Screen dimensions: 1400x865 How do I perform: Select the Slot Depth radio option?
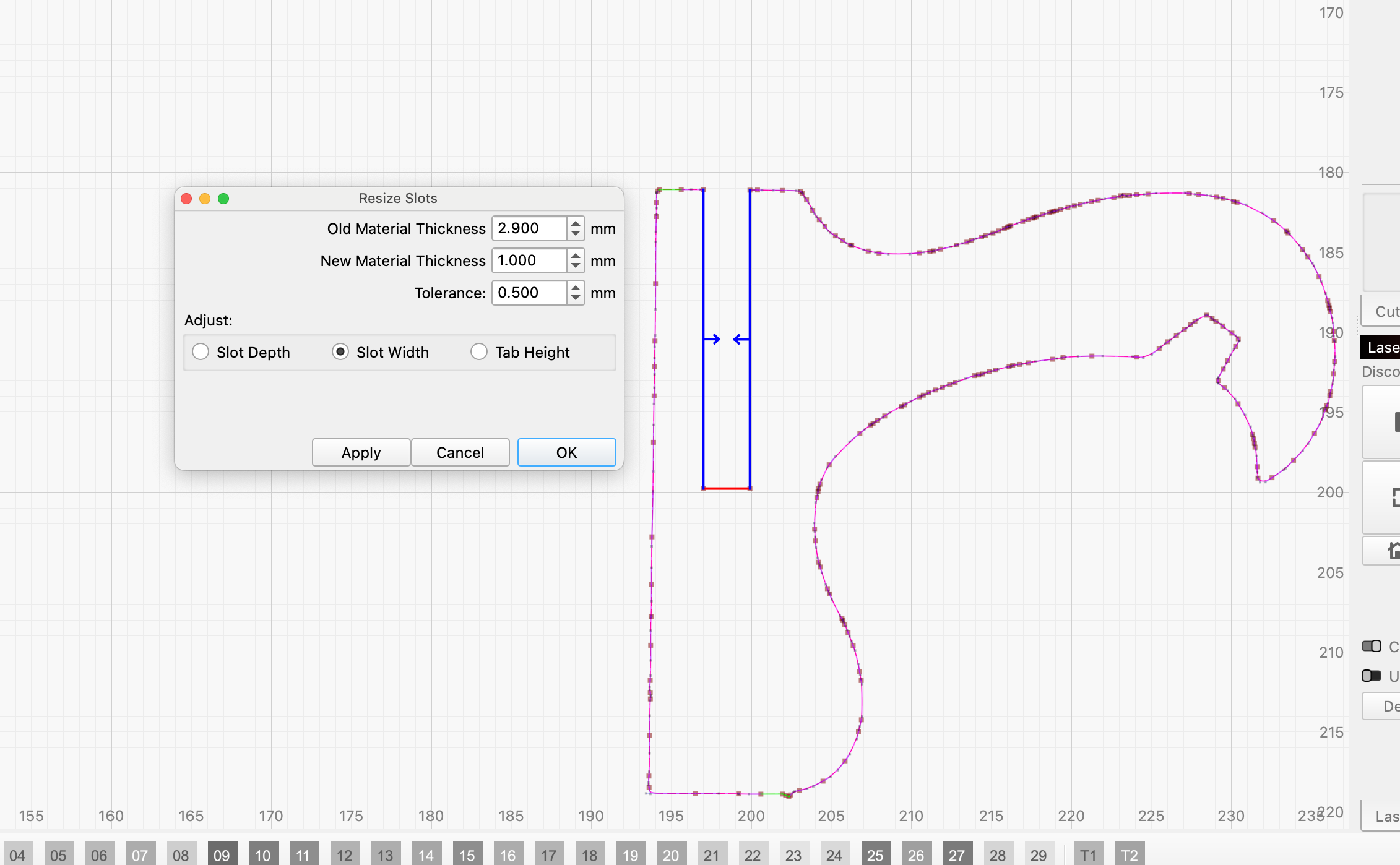(201, 352)
